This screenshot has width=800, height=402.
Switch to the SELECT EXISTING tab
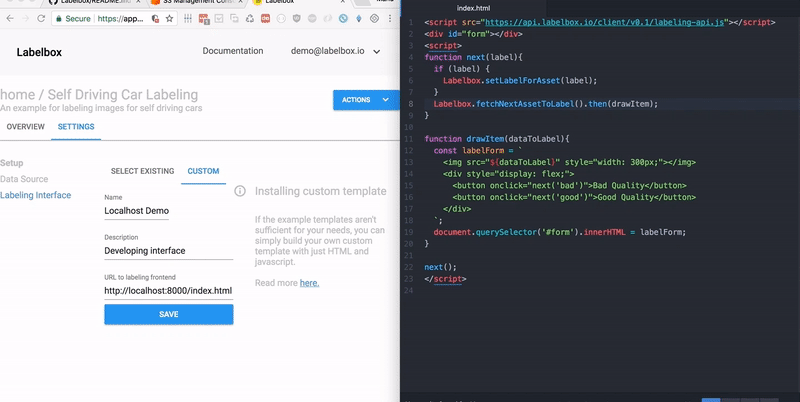tap(142, 171)
